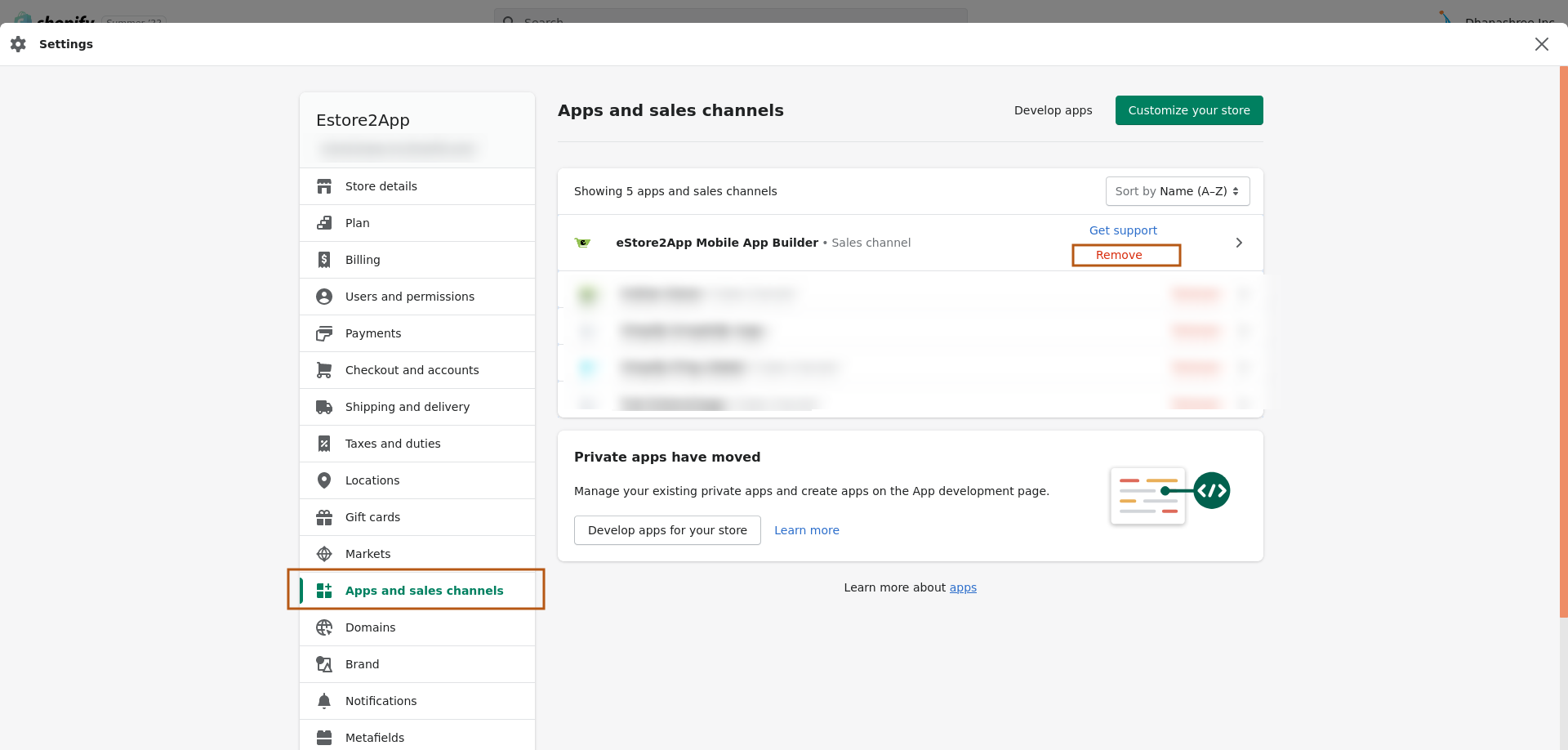Click the Taxes and duties receipt icon
This screenshot has width=1568, height=750.
click(324, 444)
